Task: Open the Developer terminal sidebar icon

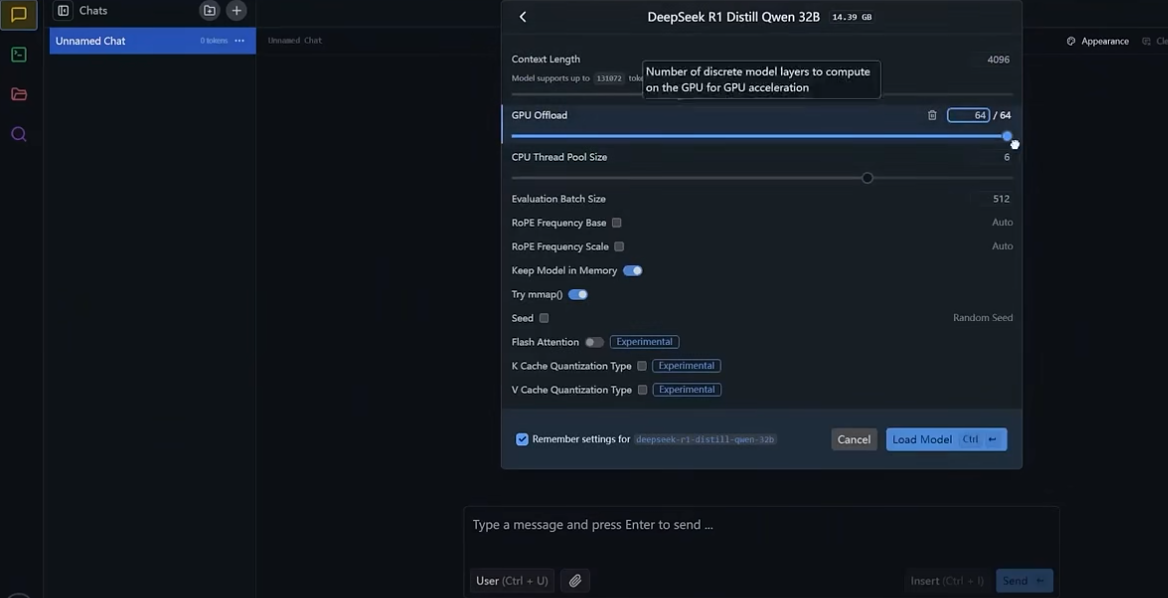Action: [19, 54]
